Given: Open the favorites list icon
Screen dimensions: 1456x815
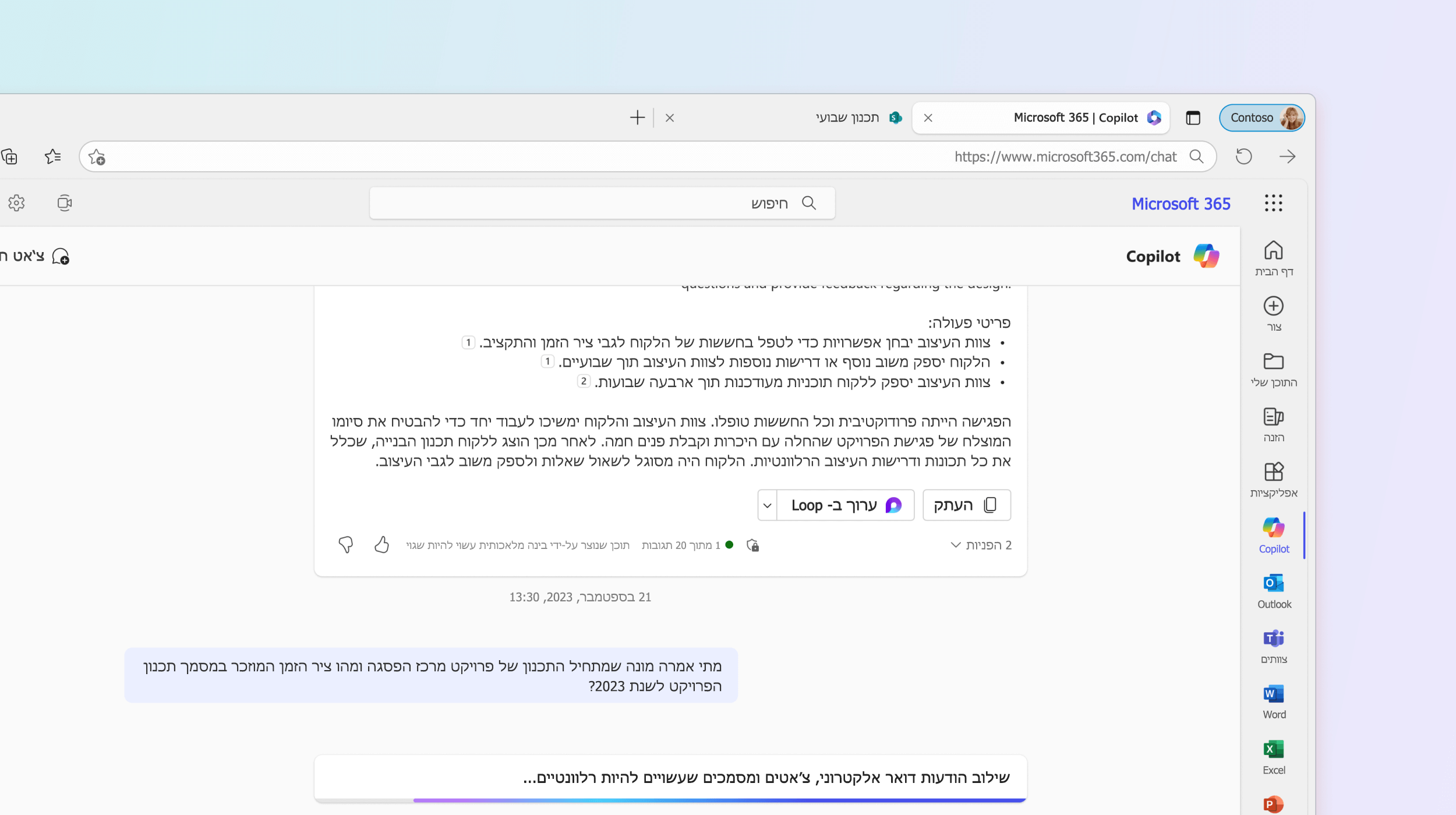Looking at the screenshot, I should 52,157.
